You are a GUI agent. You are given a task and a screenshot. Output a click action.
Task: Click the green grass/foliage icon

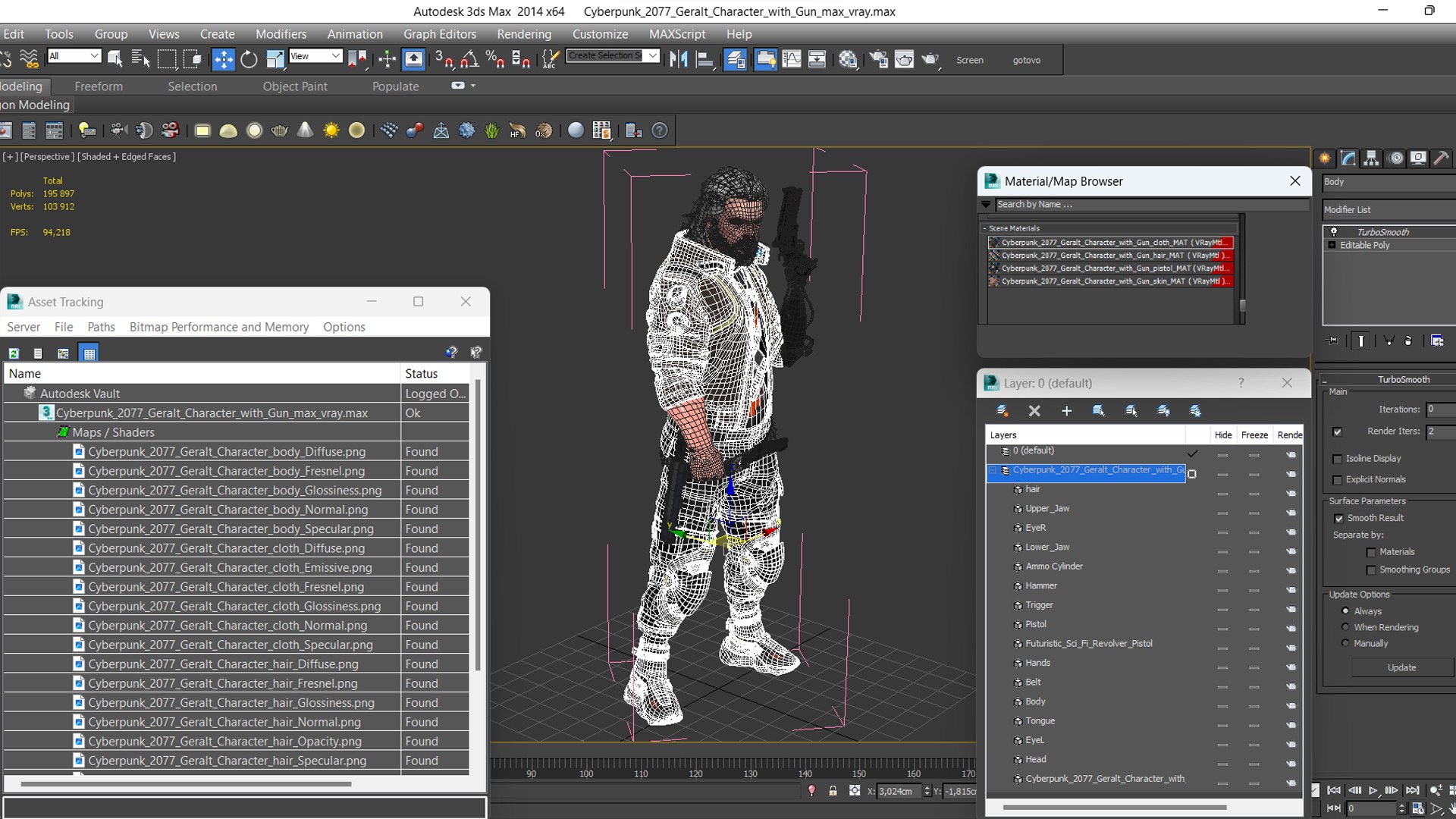tap(492, 130)
